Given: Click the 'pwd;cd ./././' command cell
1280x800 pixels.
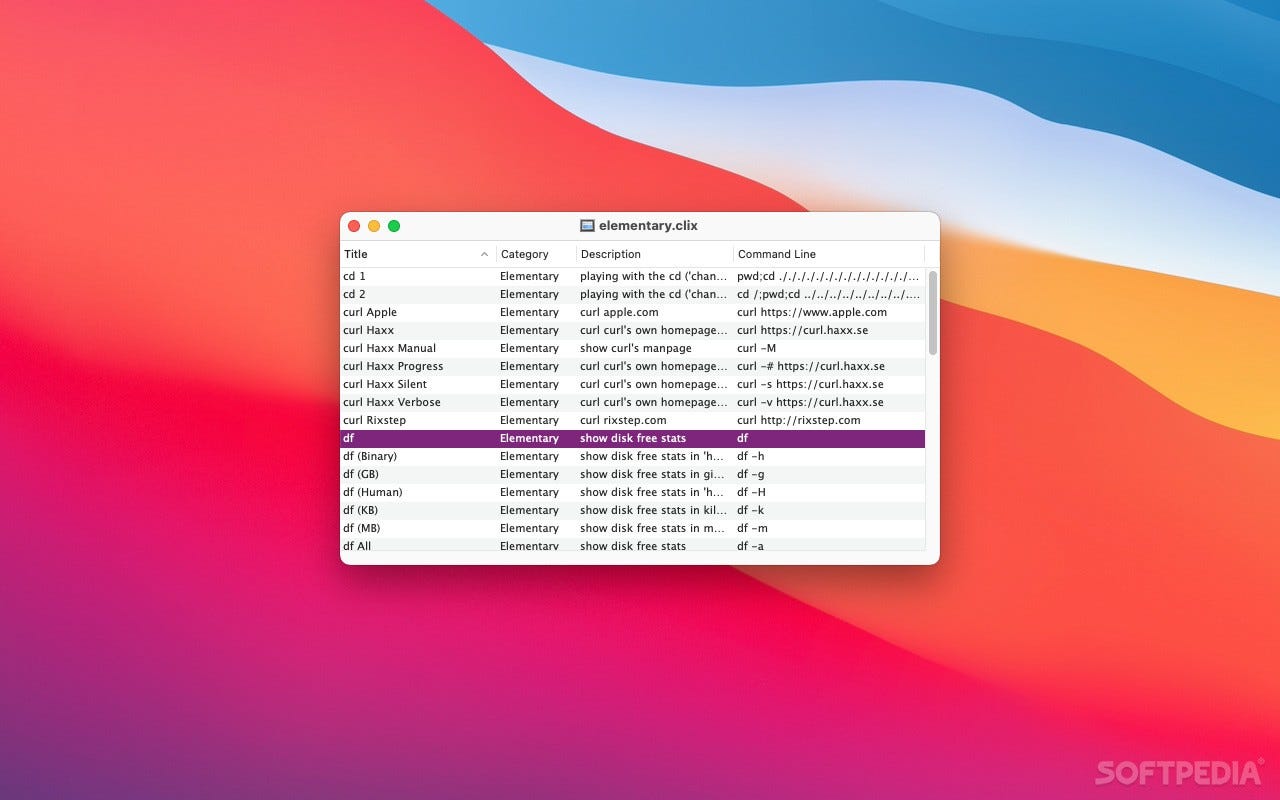Looking at the screenshot, I should [x=828, y=276].
